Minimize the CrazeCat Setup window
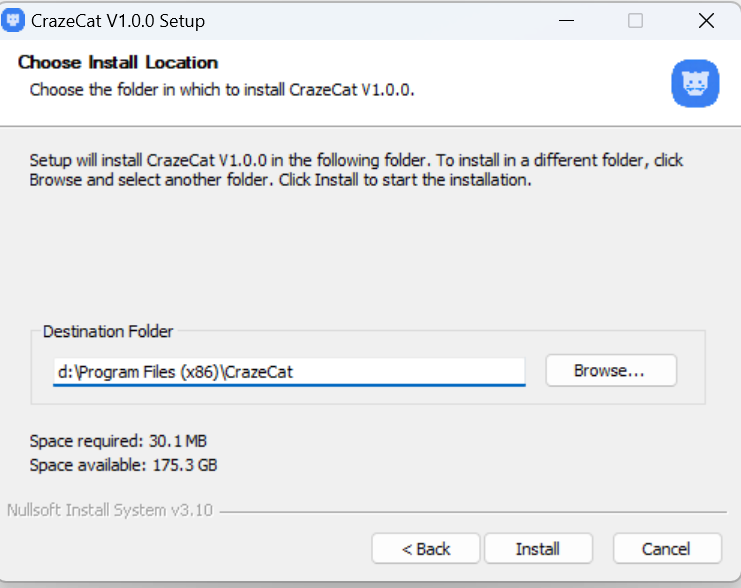The width and height of the screenshot is (741, 588). [566, 21]
